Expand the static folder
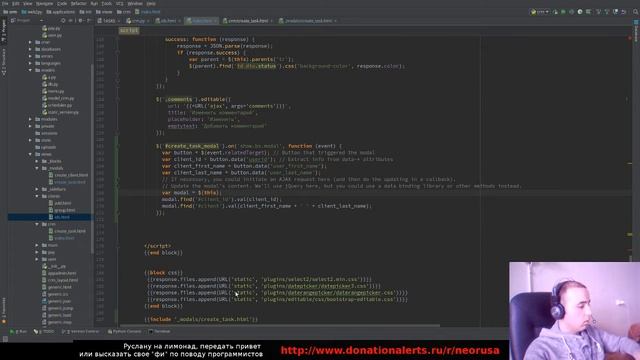This screenshot has width=640, height=360. pyautogui.click(x=30, y=140)
